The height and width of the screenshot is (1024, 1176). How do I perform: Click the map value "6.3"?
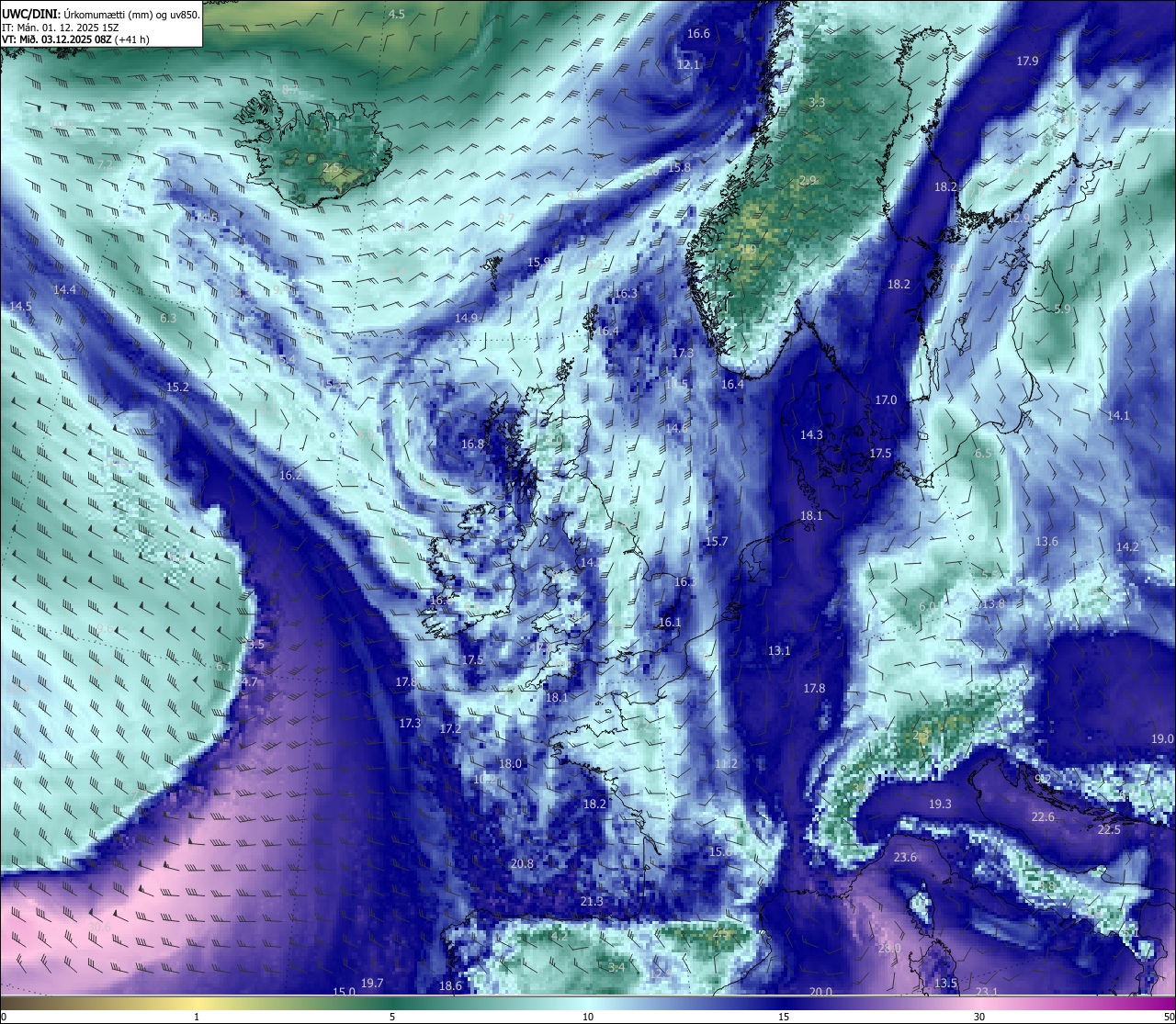[x=168, y=319]
